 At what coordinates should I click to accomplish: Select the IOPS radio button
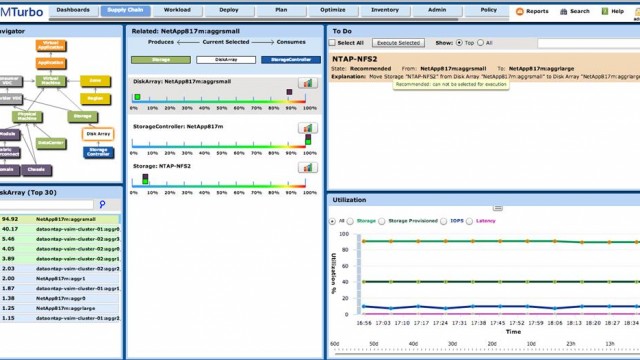pos(444,221)
